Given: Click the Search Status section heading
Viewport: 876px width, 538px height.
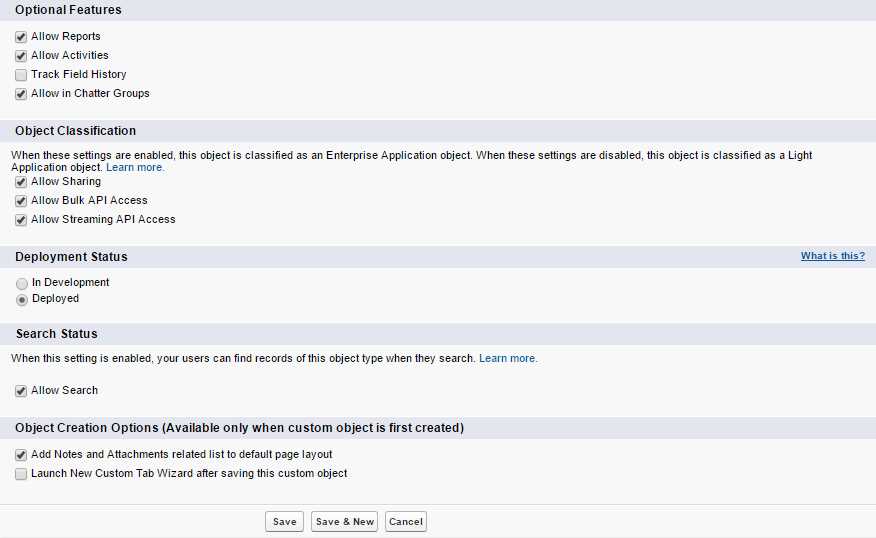Looking at the screenshot, I should tap(56, 334).
